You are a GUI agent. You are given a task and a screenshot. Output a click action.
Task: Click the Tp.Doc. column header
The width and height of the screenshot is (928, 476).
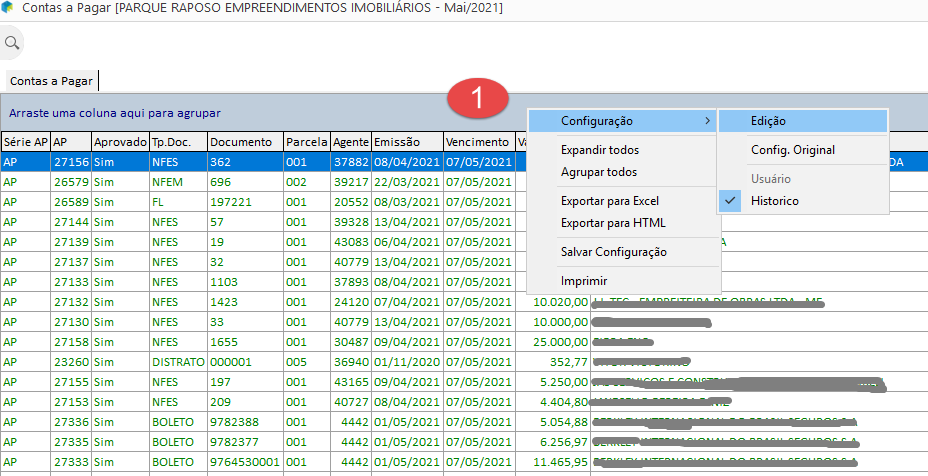(x=179, y=142)
